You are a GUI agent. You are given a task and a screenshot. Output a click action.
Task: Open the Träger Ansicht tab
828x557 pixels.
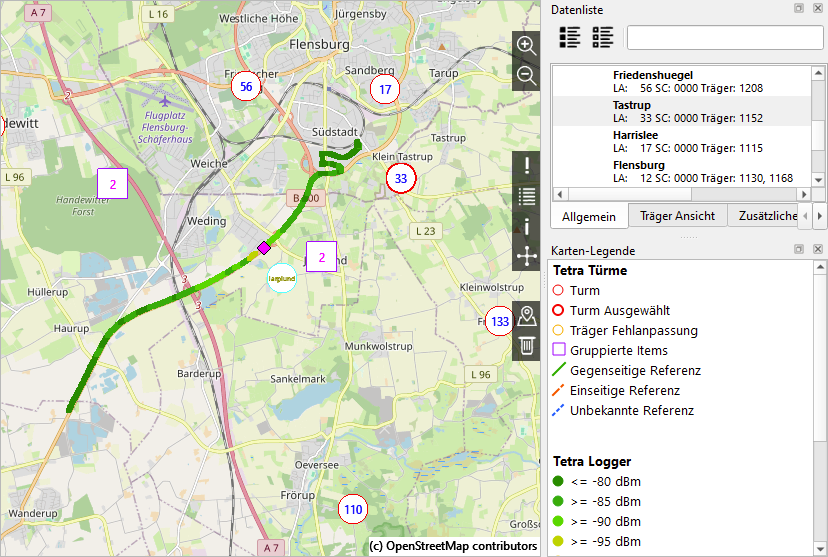click(677, 216)
